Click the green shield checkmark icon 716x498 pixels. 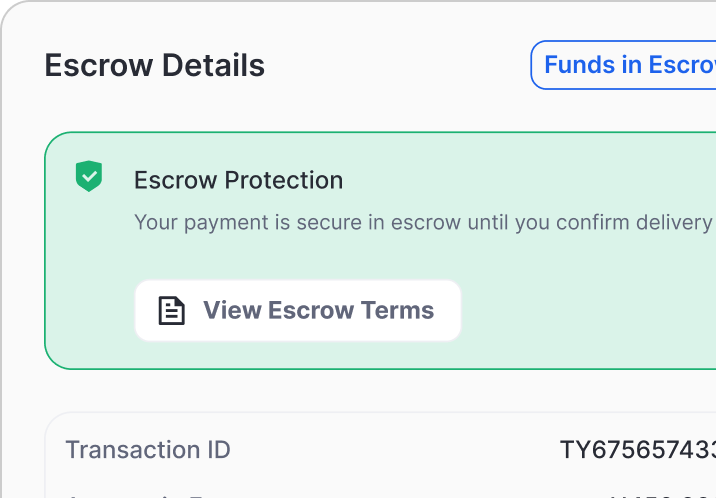90,176
